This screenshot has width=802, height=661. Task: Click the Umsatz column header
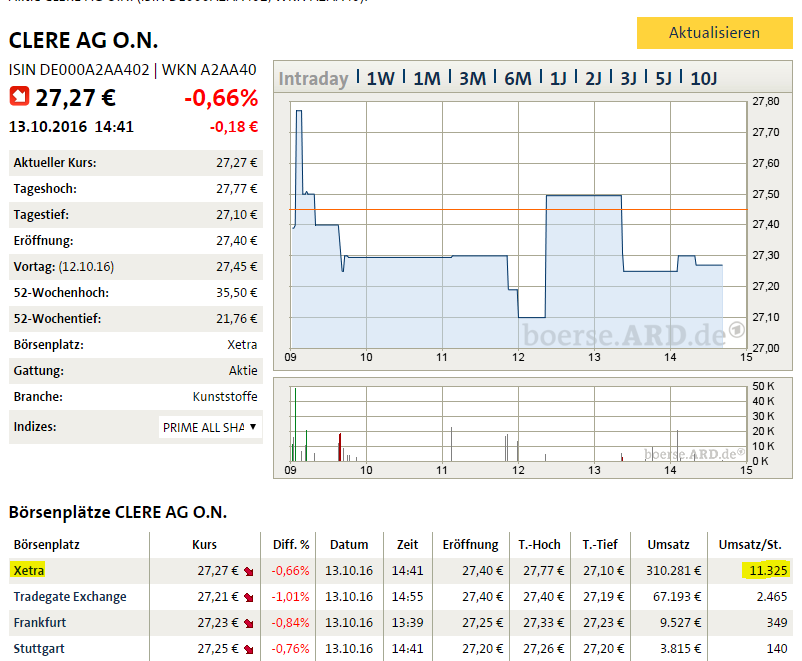click(x=668, y=544)
